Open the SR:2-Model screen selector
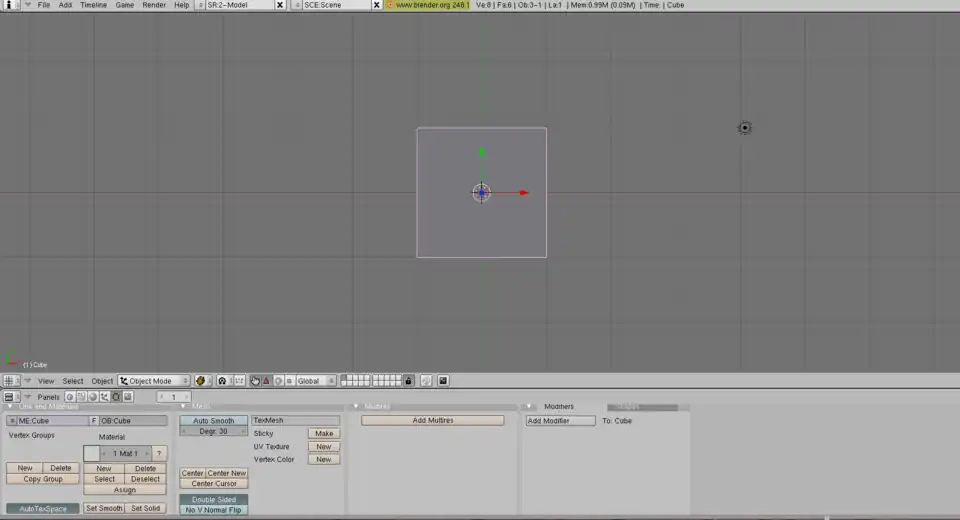 200,5
